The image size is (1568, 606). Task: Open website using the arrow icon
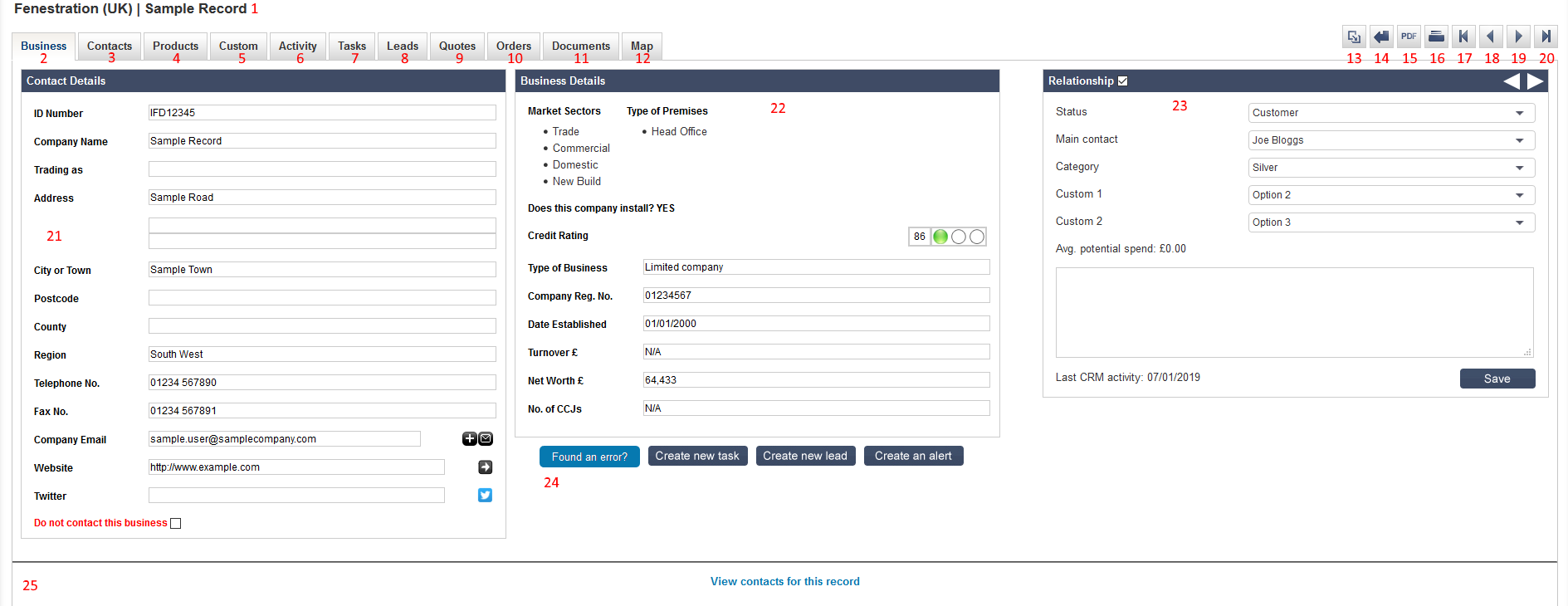(x=486, y=467)
